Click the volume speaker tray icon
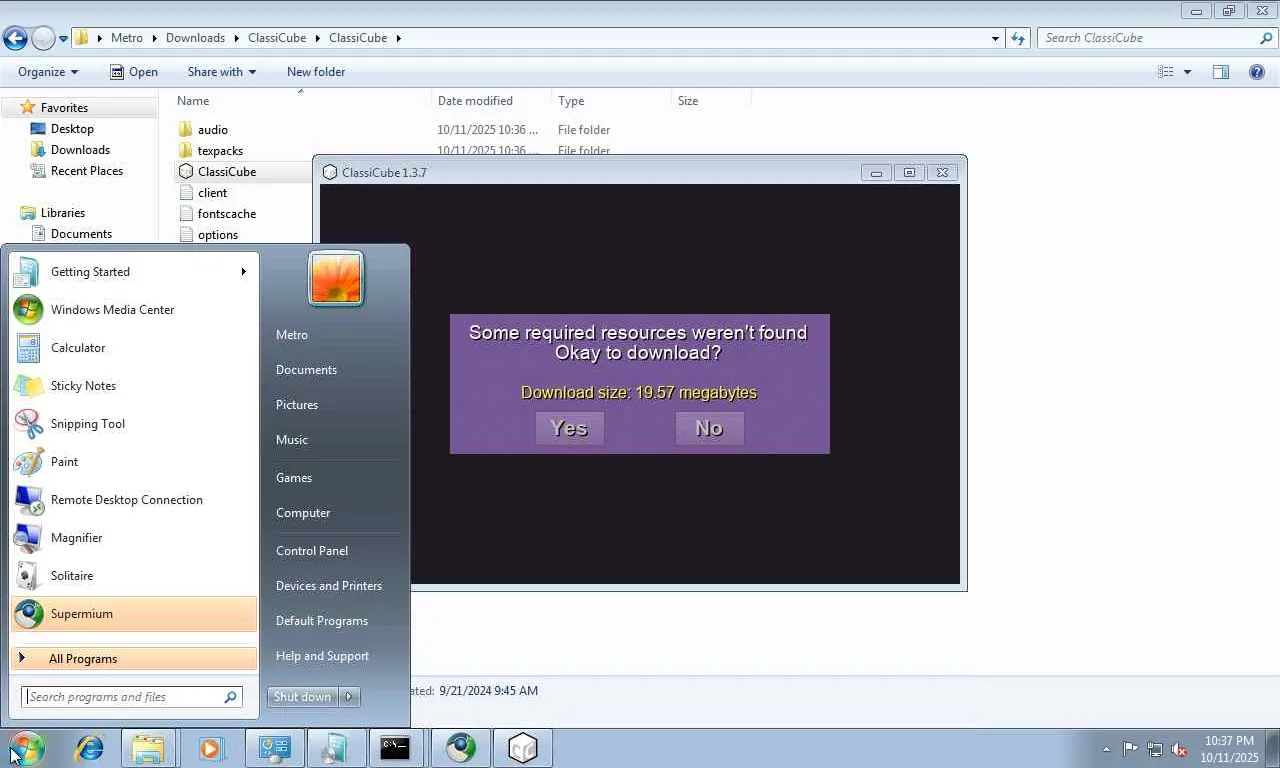This screenshot has width=1280, height=768. tap(1179, 749)
